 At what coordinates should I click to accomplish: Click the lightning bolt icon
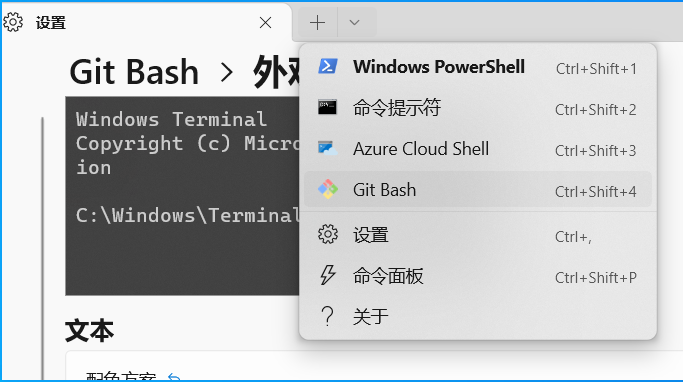pyautogui.click(x=328, y=275)
